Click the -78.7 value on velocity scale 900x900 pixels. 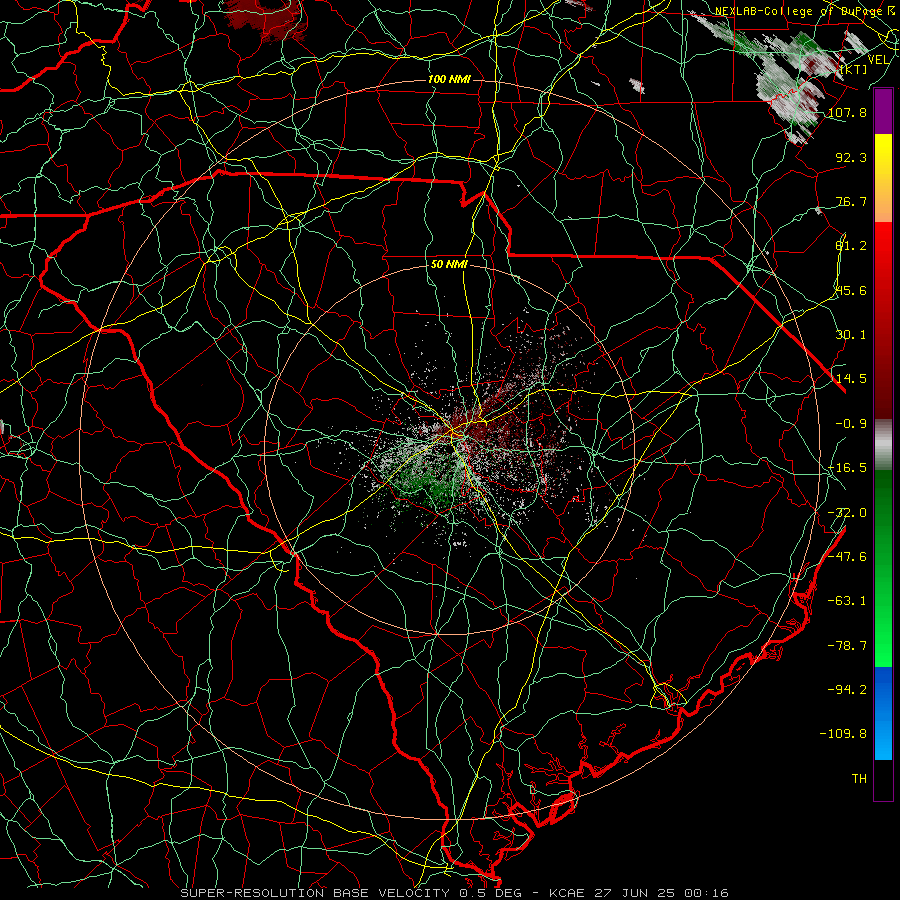pyautogui.click(x=847, y=646)
